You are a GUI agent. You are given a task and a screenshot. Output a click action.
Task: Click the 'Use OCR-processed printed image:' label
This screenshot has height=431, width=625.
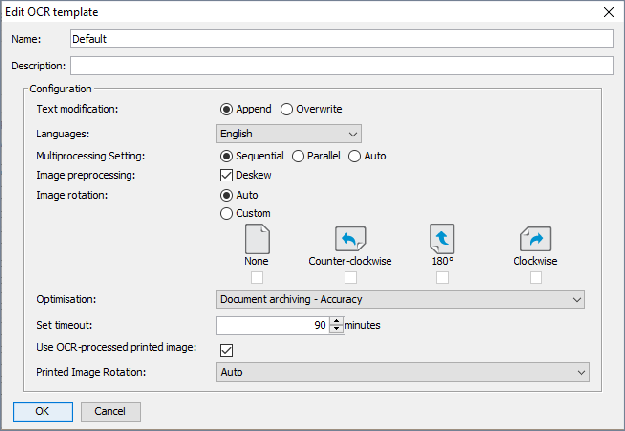coord(116,348)
